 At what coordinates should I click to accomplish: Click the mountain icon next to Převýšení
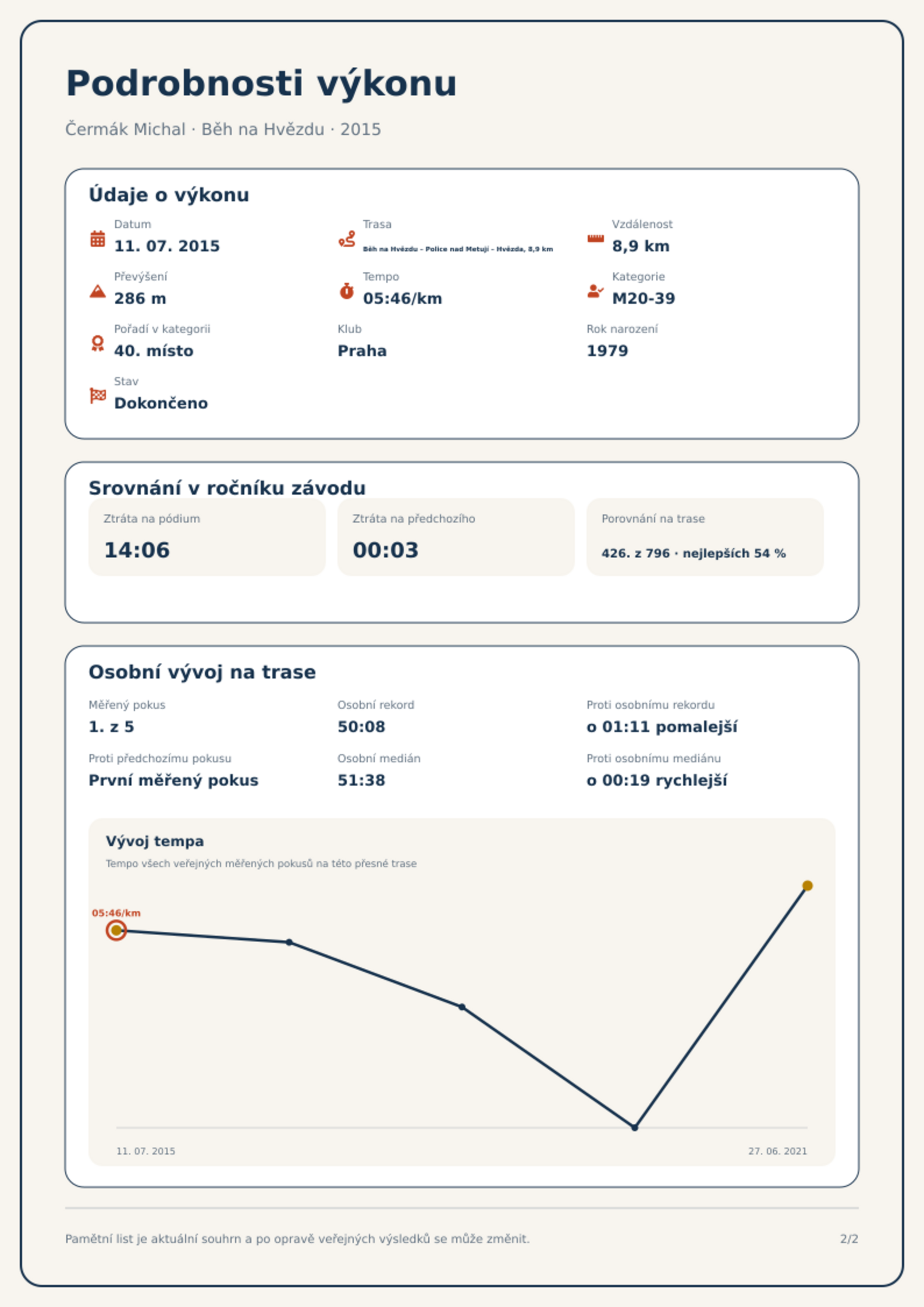(x=98, y=291)
